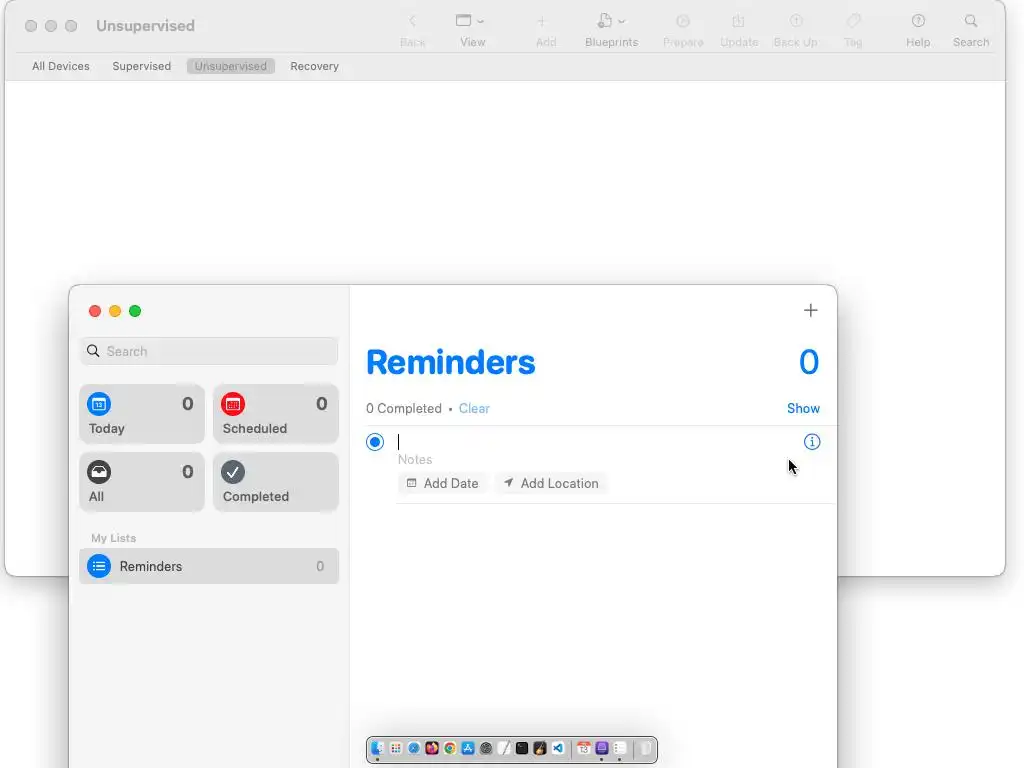Open Visual Studio Code from the Dock
Viewport: 1024px width, 768px height.
point(558,748)
